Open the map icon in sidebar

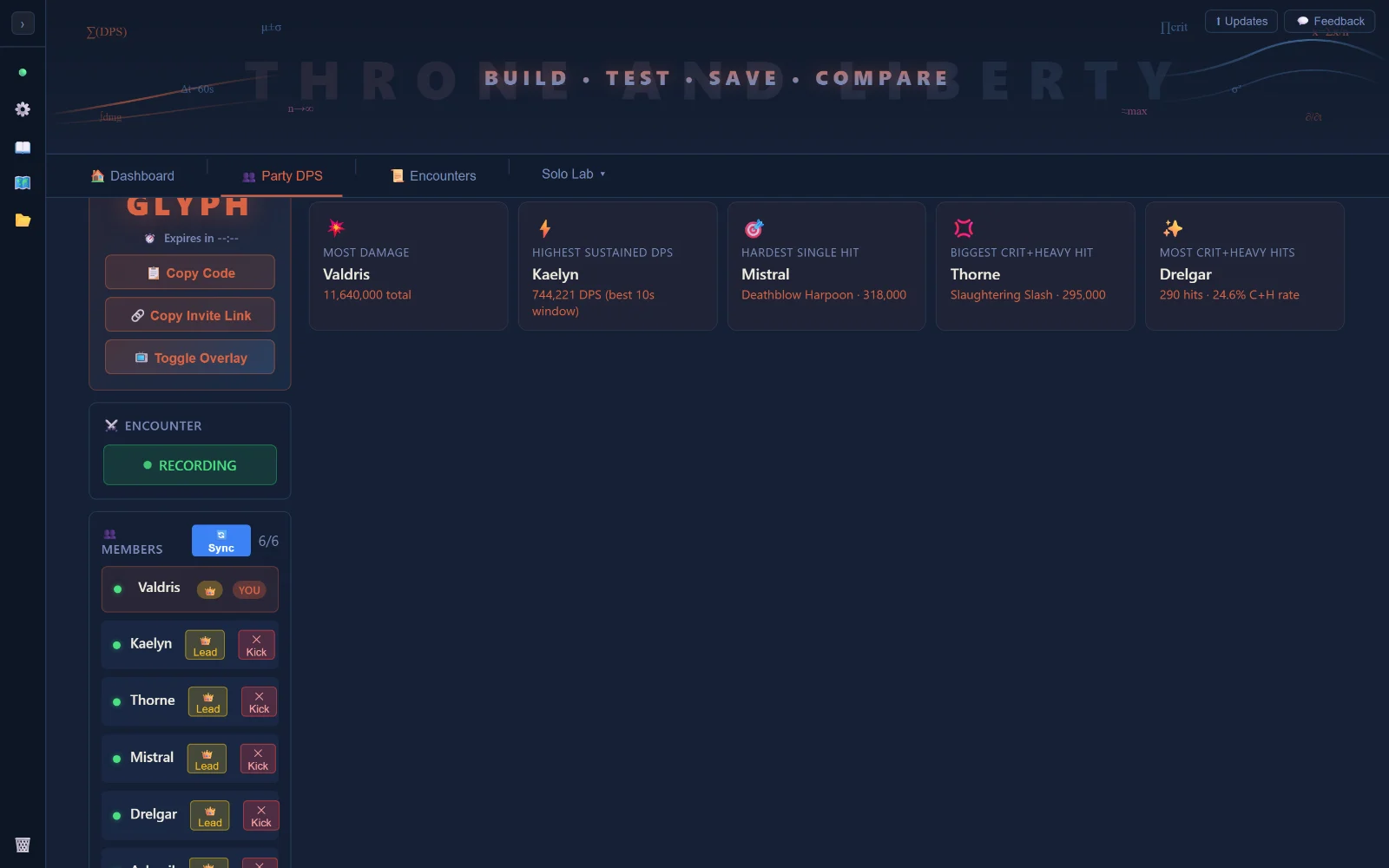[x=23, y=183]
